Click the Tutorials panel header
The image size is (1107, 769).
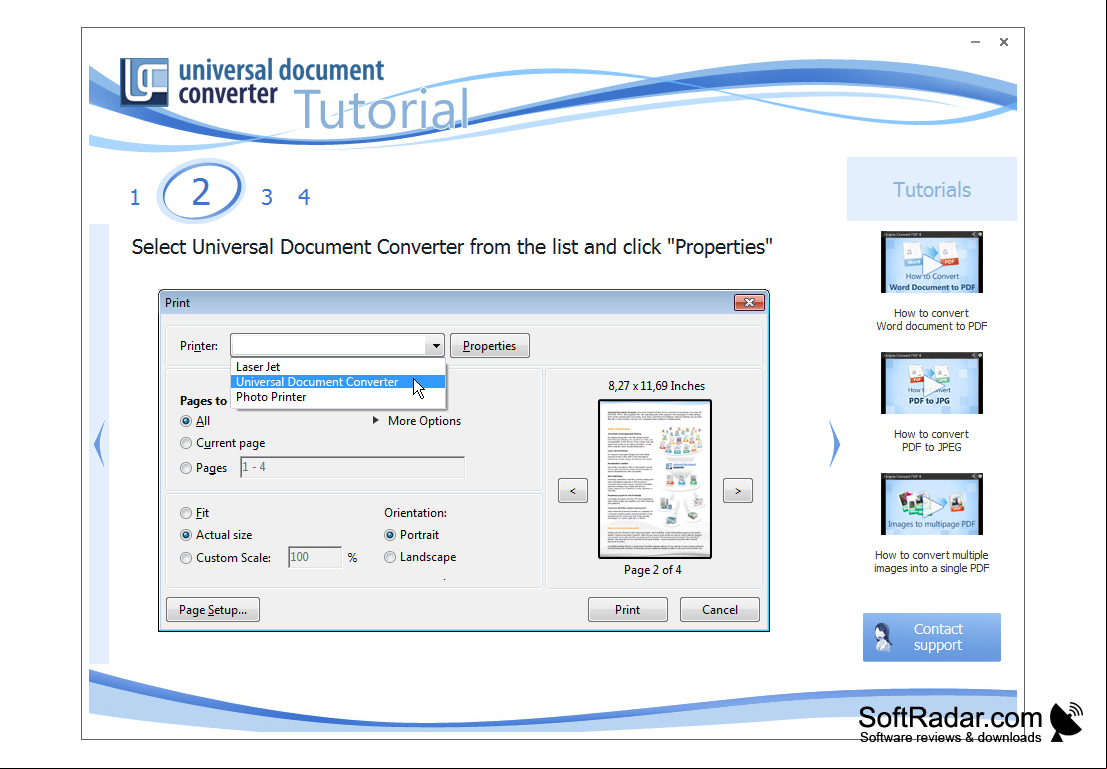pos(932,189)
